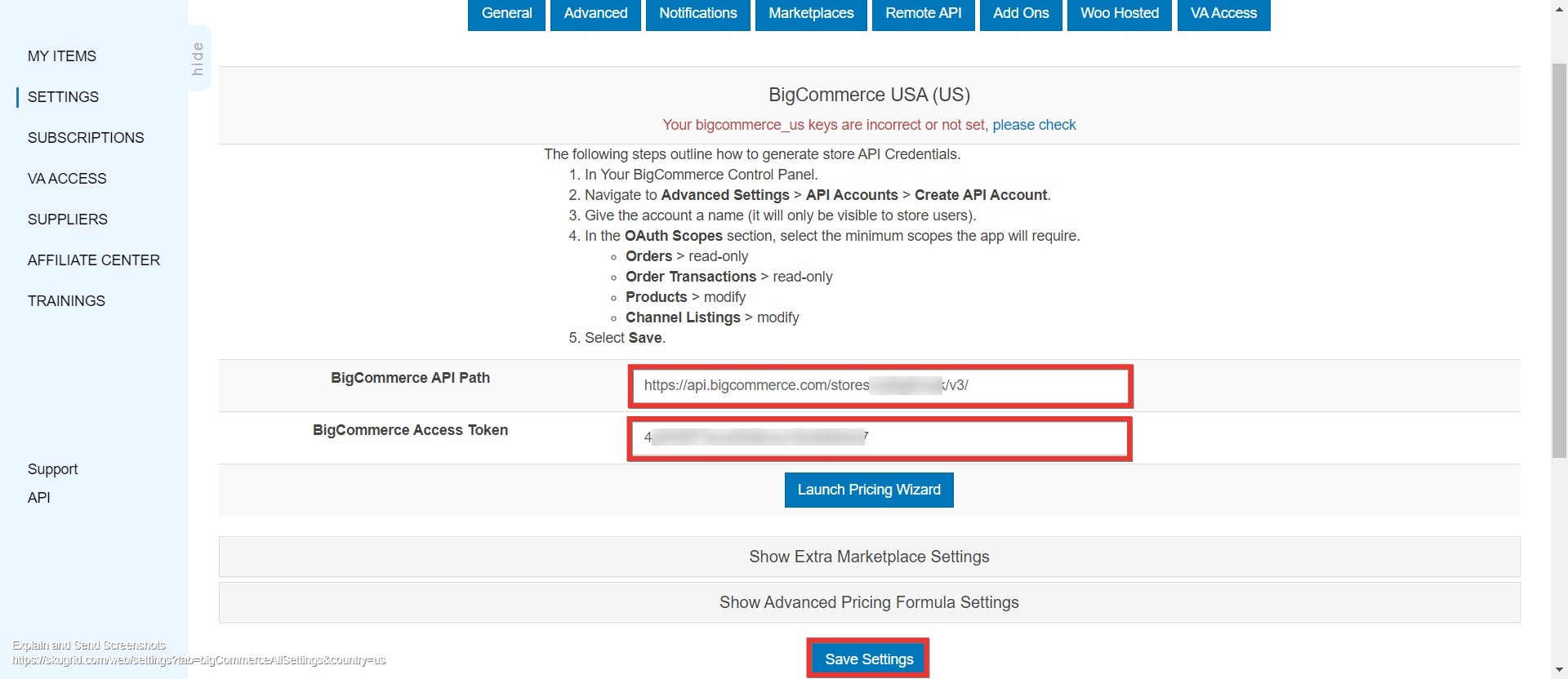Select the Marketplaces tab
Viewport: 1568px width, 679px height.
click(x=811, y=14)
